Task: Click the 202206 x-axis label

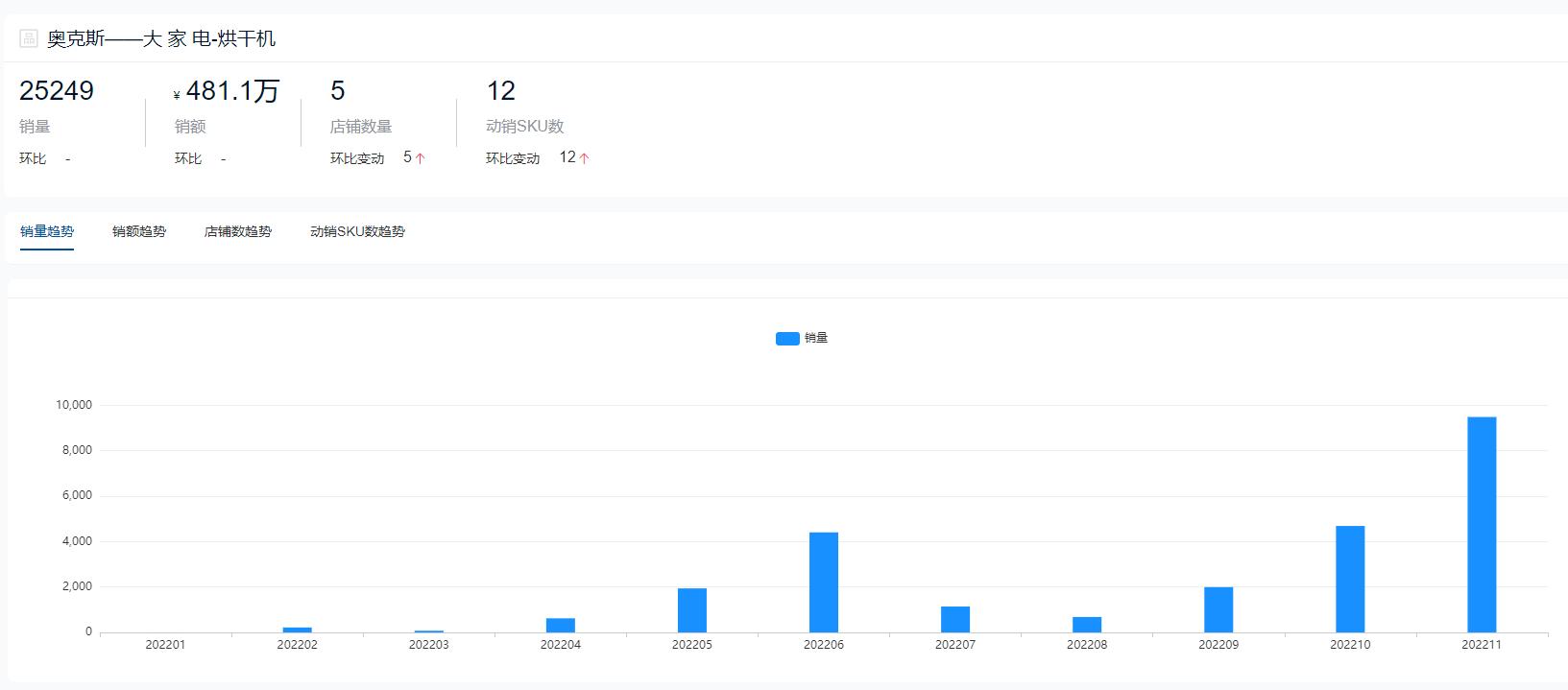Action: [x=824, y=645]
